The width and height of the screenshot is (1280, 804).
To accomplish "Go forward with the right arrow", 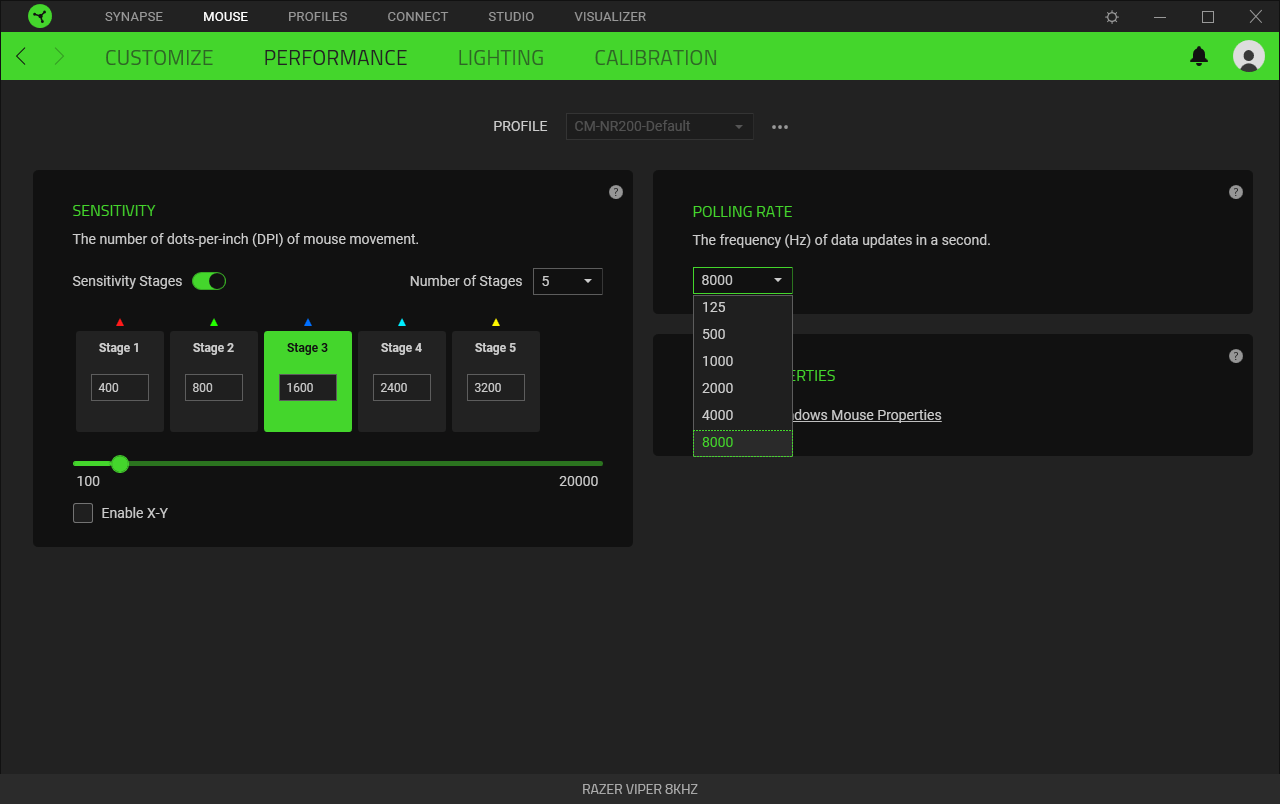I will [x=59, y=57].
